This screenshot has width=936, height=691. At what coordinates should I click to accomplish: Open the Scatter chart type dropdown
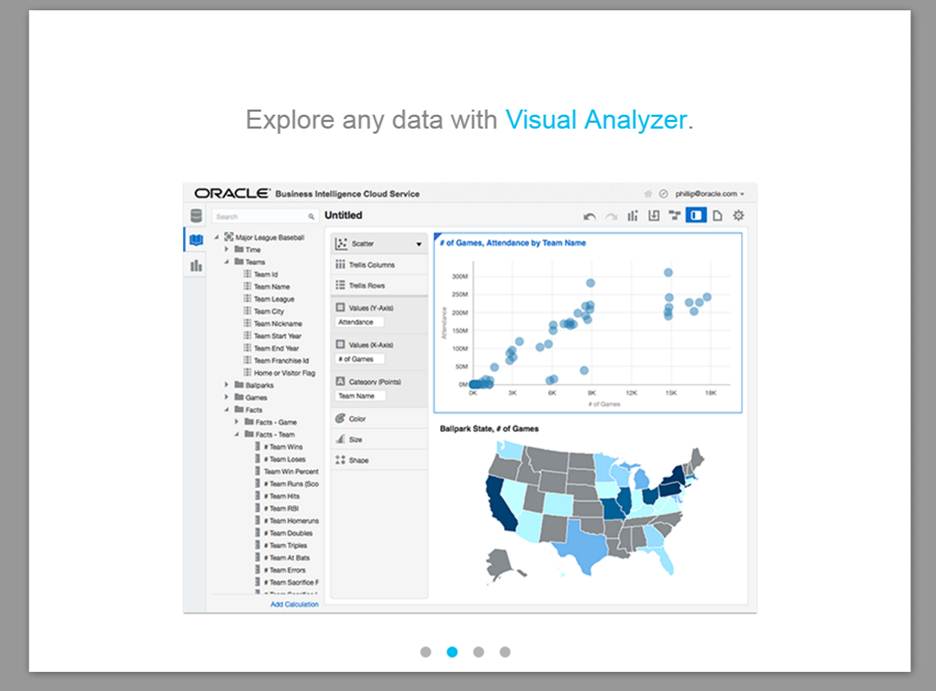(x=379, y=243)
